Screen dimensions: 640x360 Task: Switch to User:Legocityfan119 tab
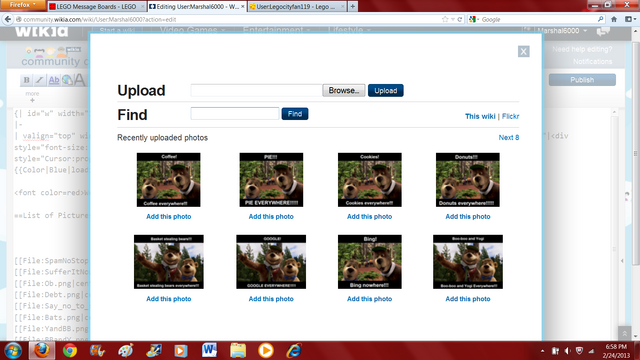[x=297, y=7]
